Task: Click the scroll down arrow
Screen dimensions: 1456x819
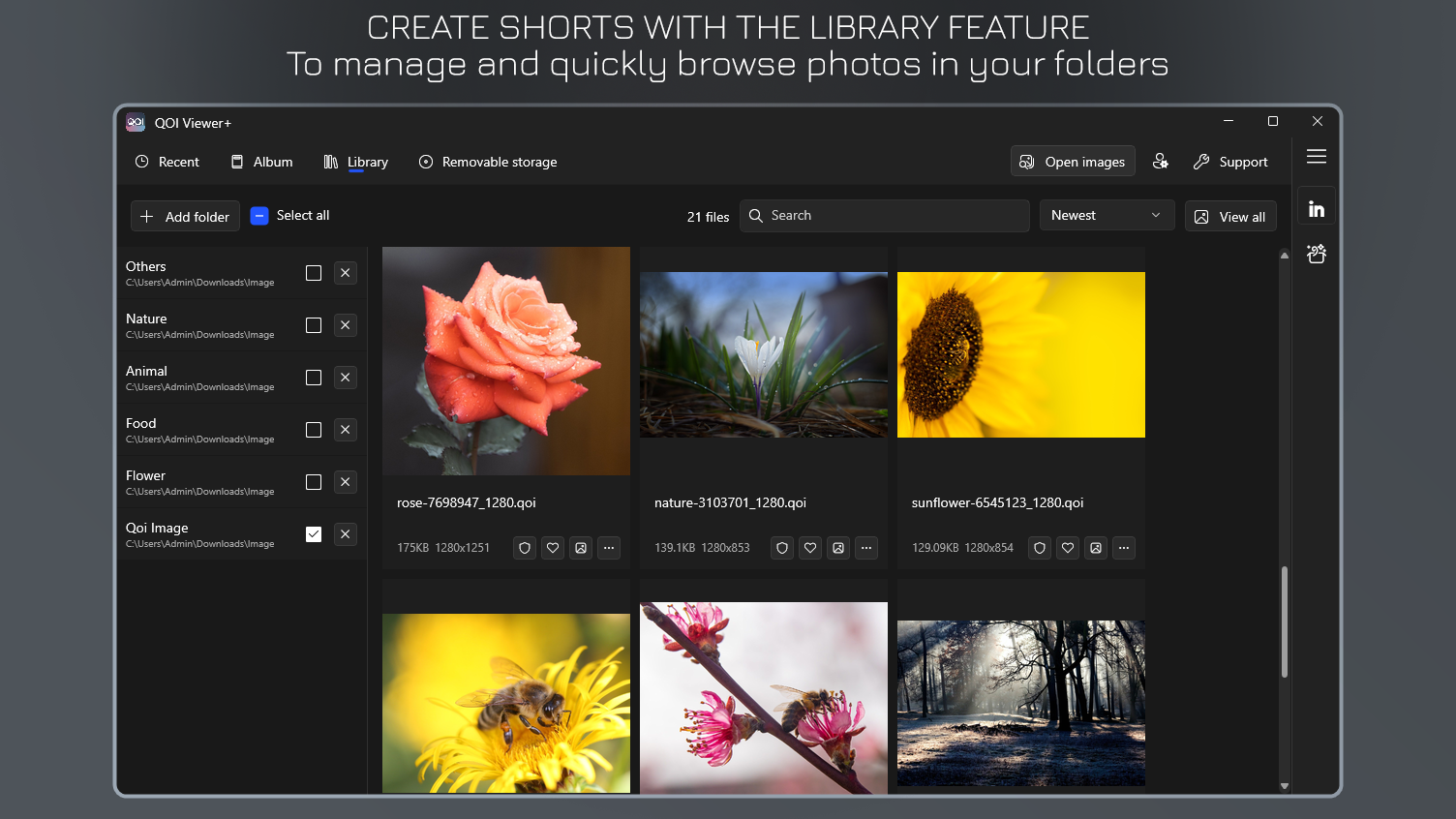Action: click(x=1285, y=786)
